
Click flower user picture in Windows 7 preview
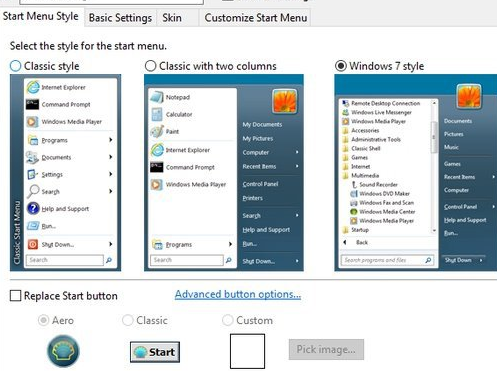[469, 96]
